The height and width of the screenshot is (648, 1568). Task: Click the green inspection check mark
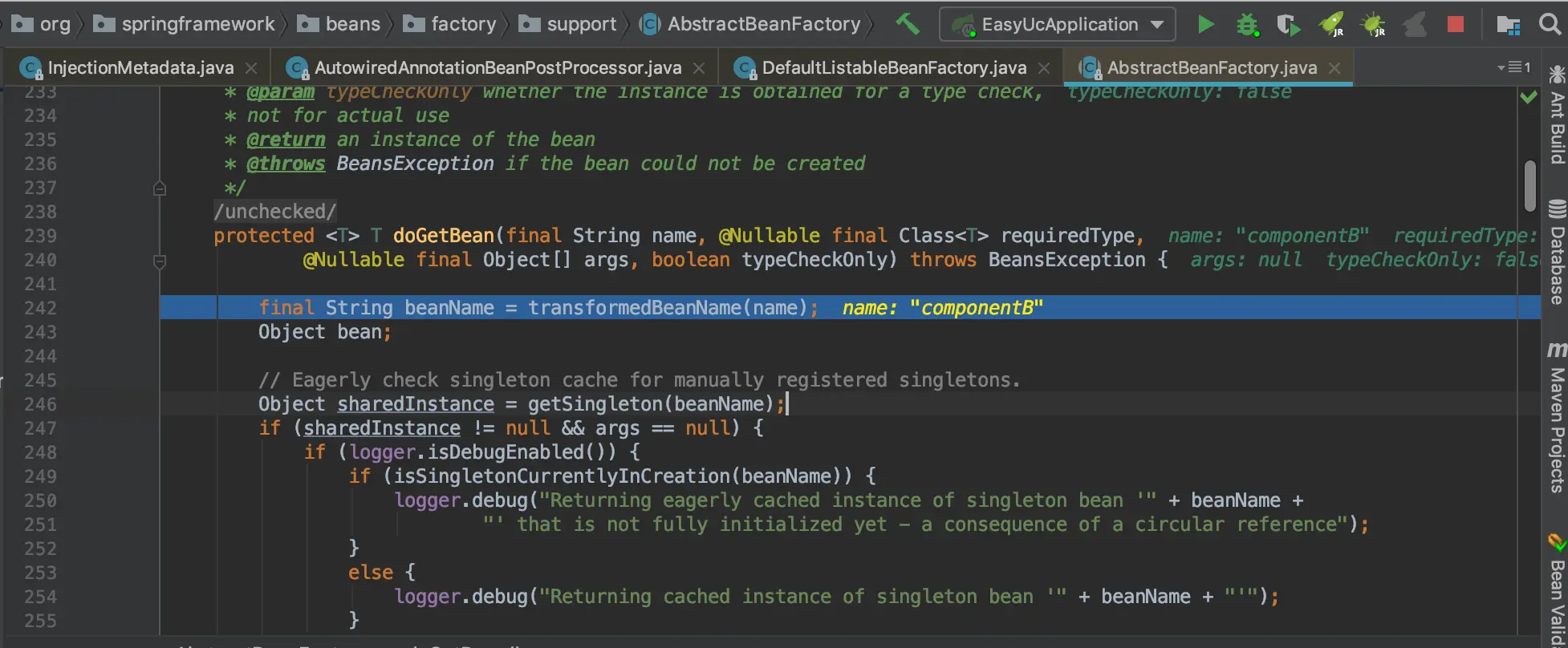[1529, 97]
